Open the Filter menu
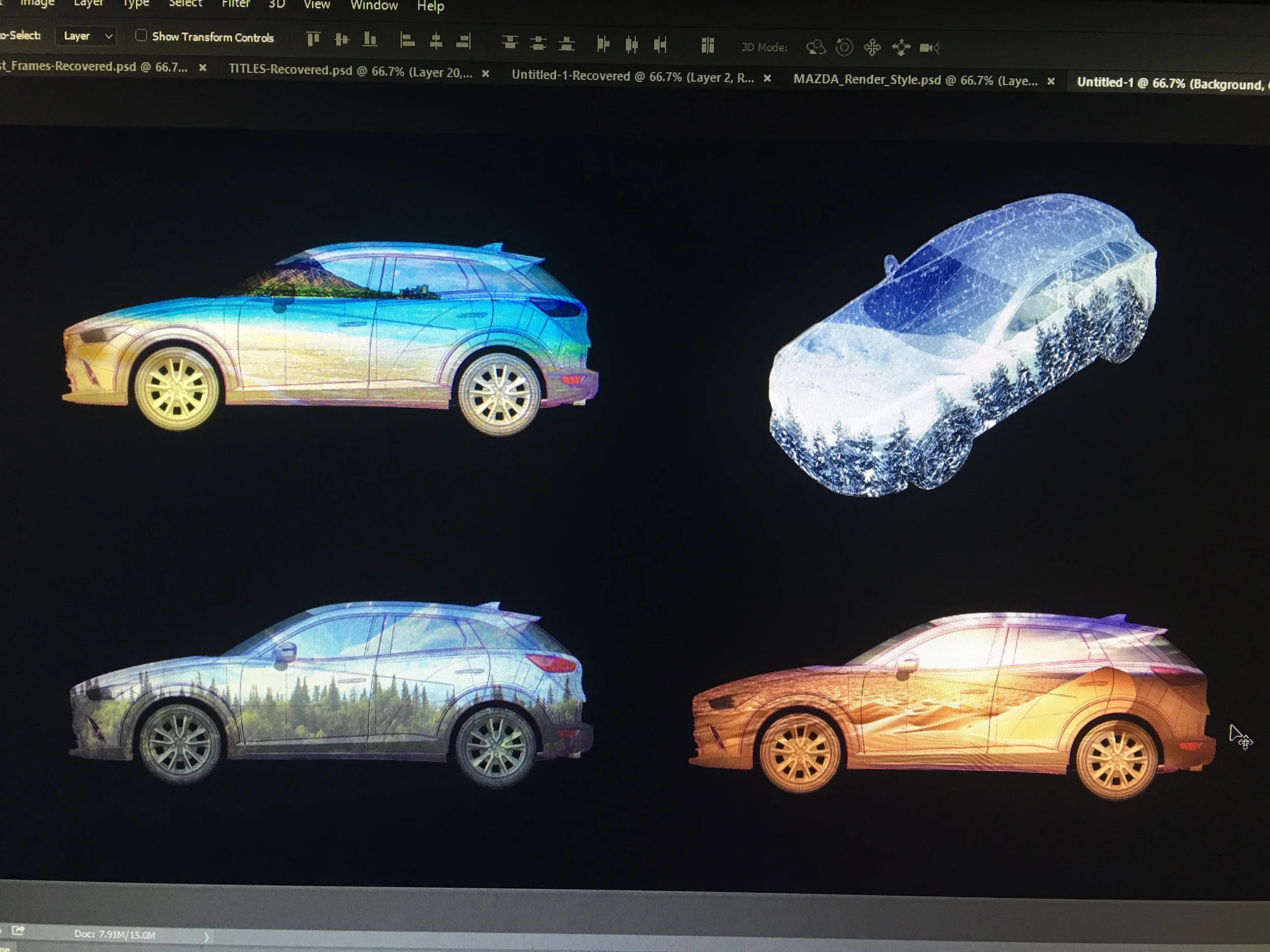1270x952 pixels. point(235,4)
